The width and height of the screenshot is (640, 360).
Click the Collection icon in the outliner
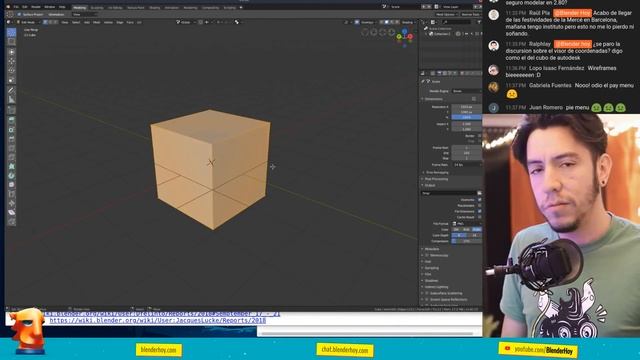pyautogui.click(x=431, y=34)
